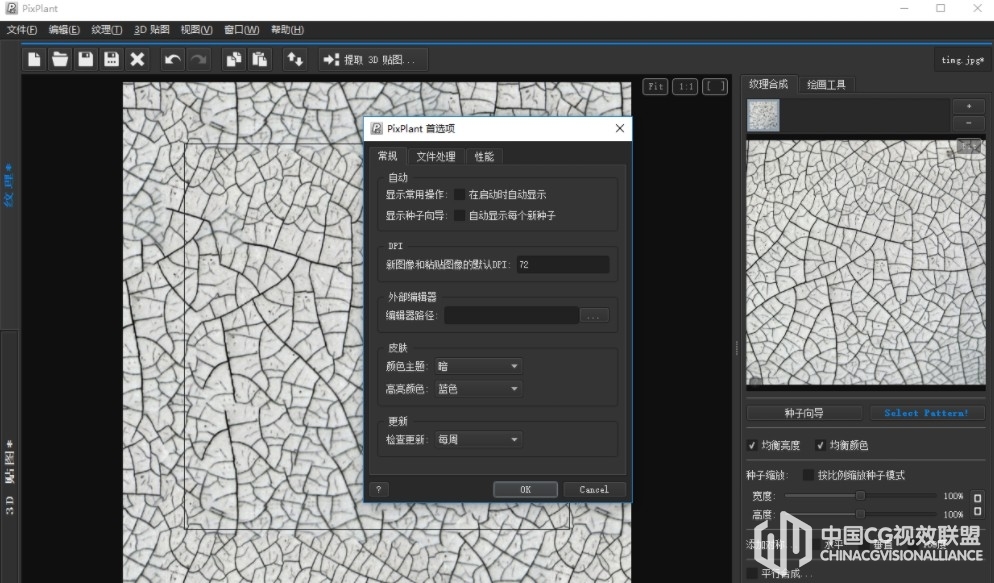Screen dimensions: 994x583
Task: Switch to the 绘画工具 panel tab
Action: point(826,85)
